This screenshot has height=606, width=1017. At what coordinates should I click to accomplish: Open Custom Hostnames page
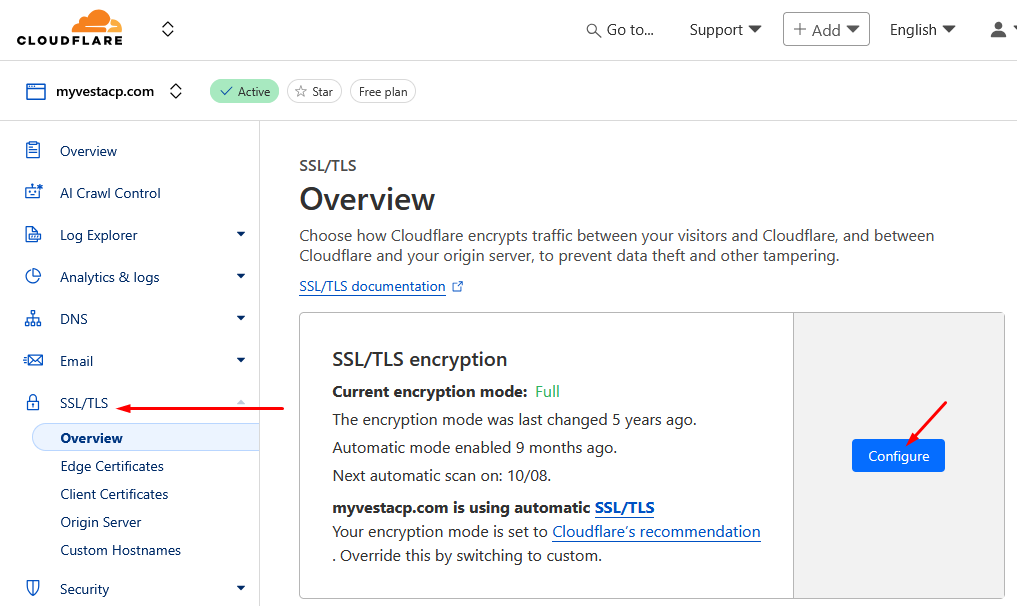tap(121, 550)
